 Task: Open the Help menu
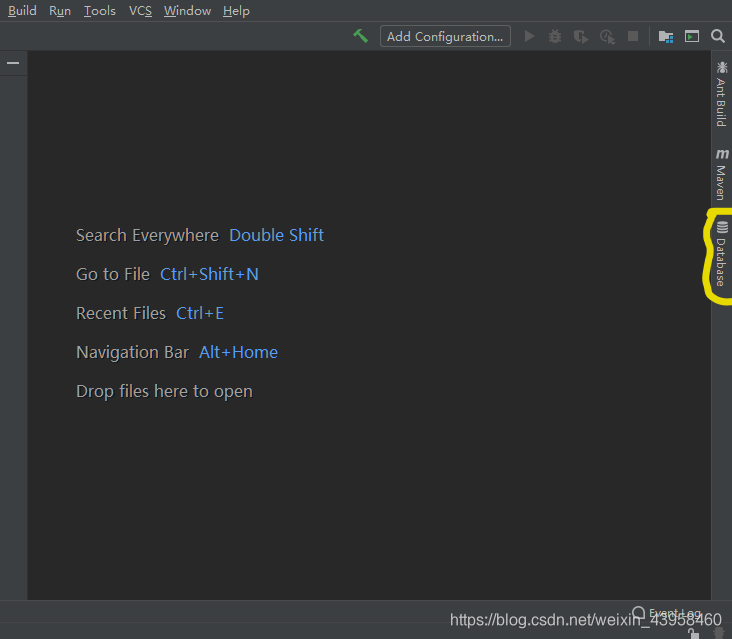tap(236, 10)
